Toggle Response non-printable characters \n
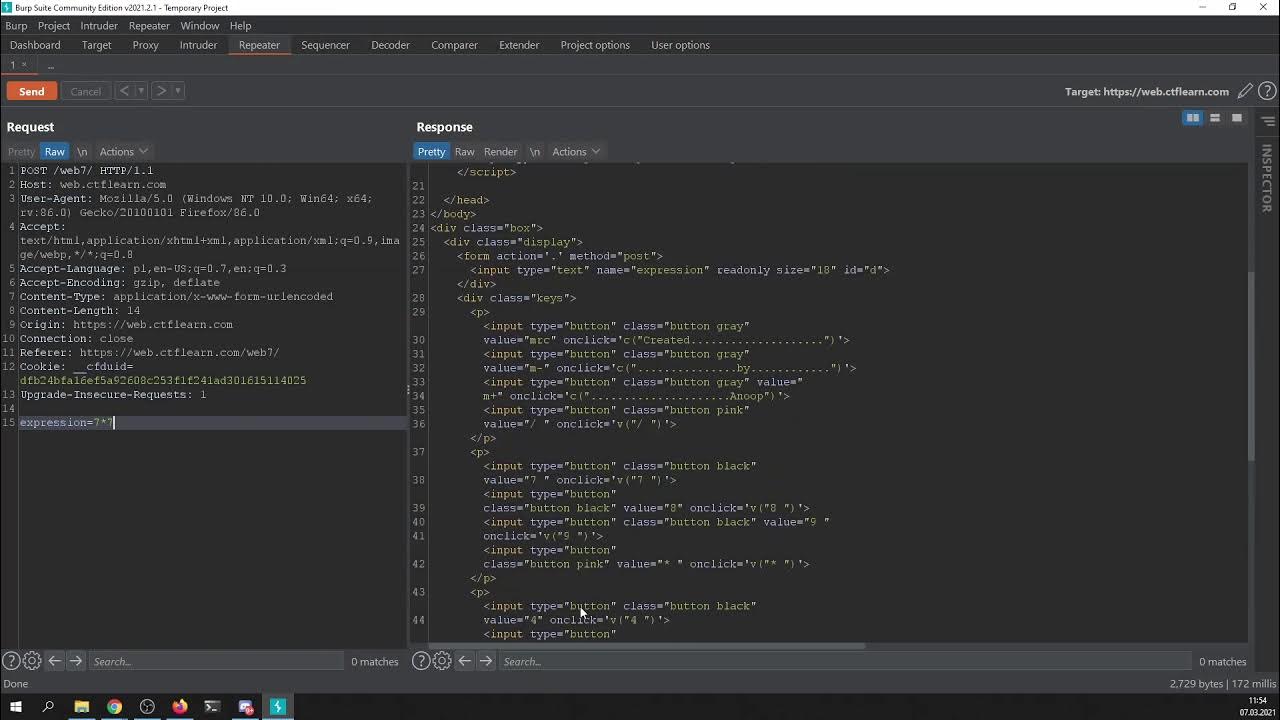1280x720 pixels. pos(535,152)
